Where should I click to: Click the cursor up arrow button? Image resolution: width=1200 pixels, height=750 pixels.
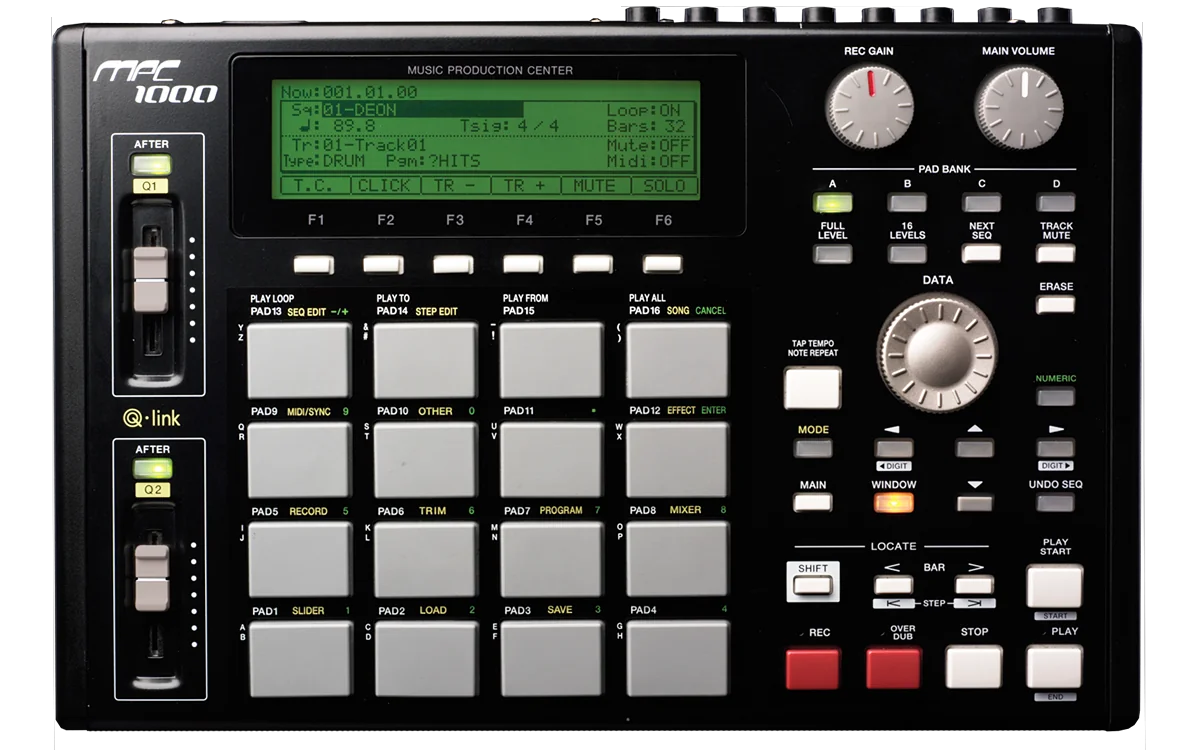[975, 448]
